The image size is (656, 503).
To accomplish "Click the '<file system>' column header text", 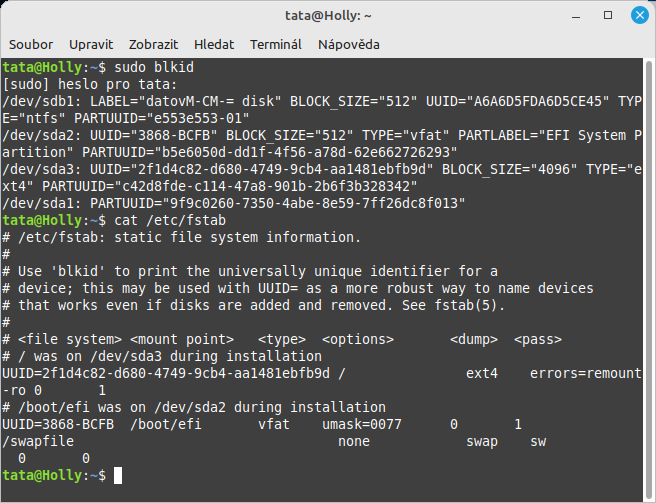I will click(70, 339).
